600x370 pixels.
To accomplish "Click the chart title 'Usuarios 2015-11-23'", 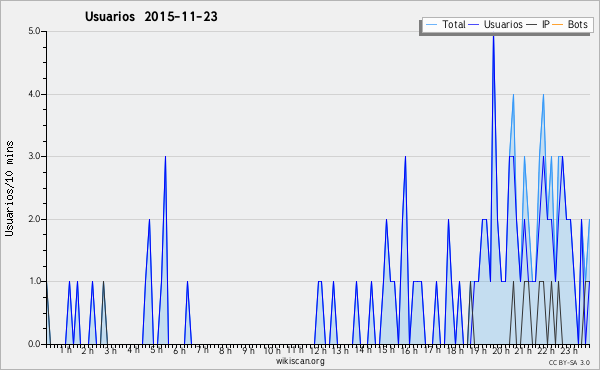I will point(151,16).
